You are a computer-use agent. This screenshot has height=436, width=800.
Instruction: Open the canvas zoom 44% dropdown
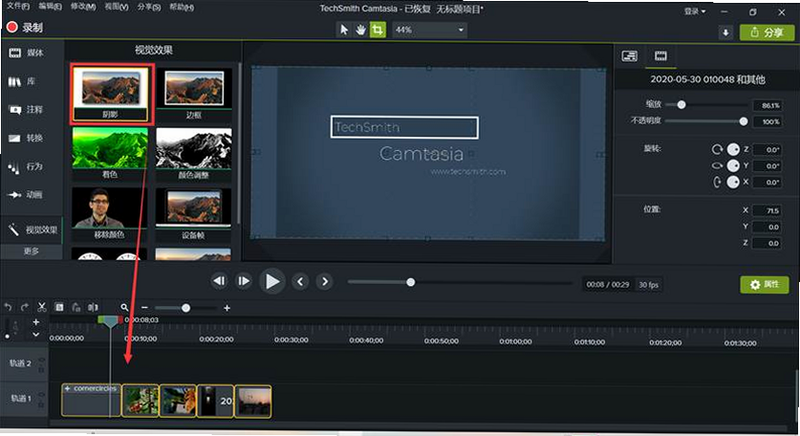click(430, 30)
